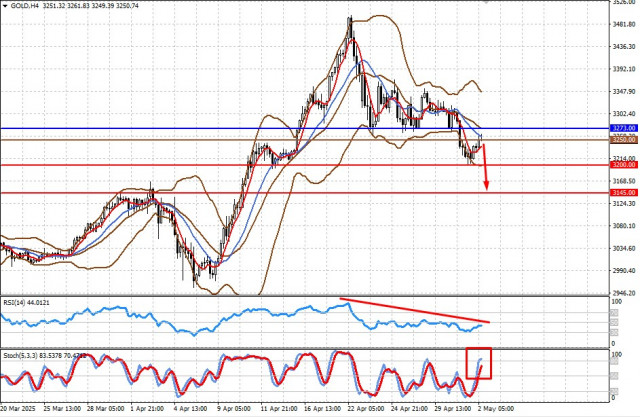Screen dimensions: 640x417
Task: Click the 28 Mar 05:00 time label
Action: point(106,408)
